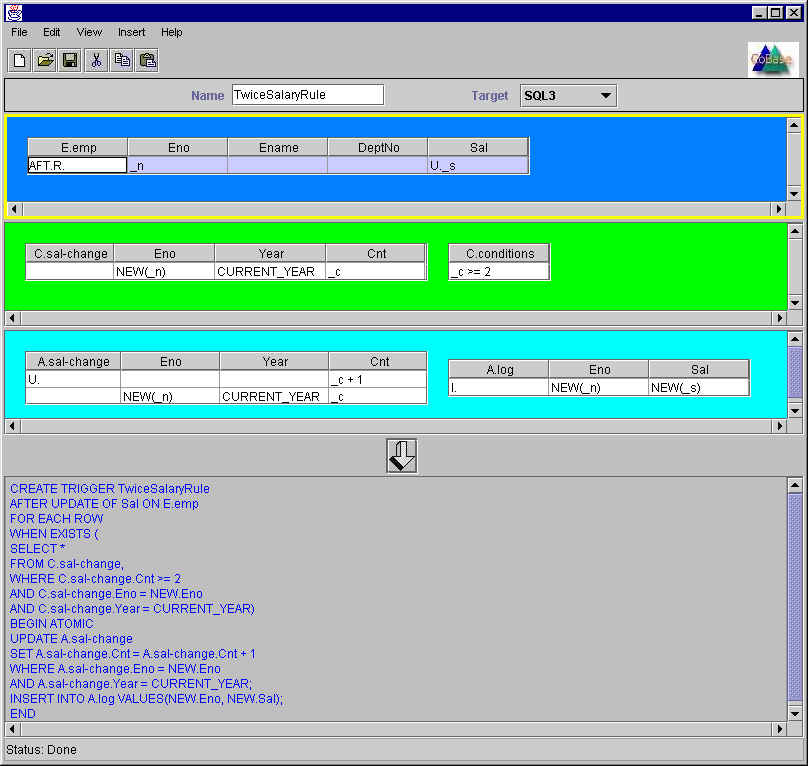The image size is (808, 766).
Task: Click the Status: Done text in status bar
Action: click(x=41, y=750)
